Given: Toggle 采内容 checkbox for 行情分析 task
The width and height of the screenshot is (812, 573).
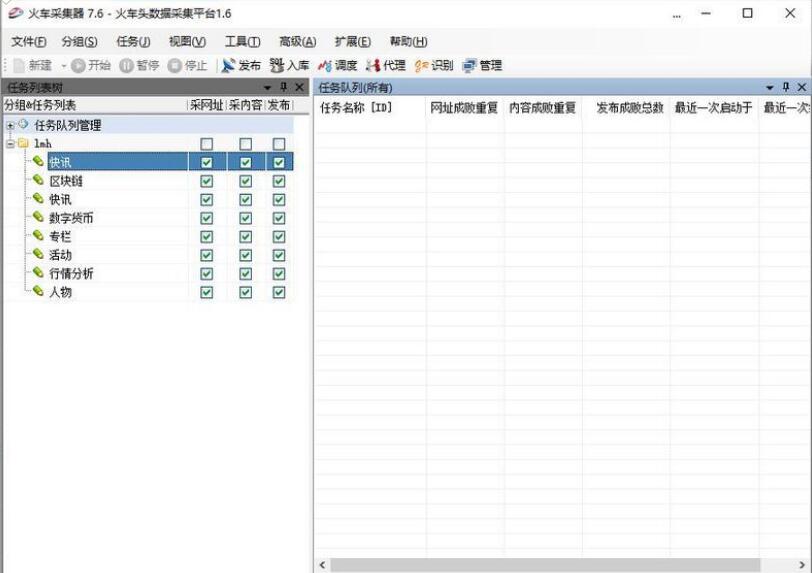Looking at the screenshot, I should (x=245, y=274).
